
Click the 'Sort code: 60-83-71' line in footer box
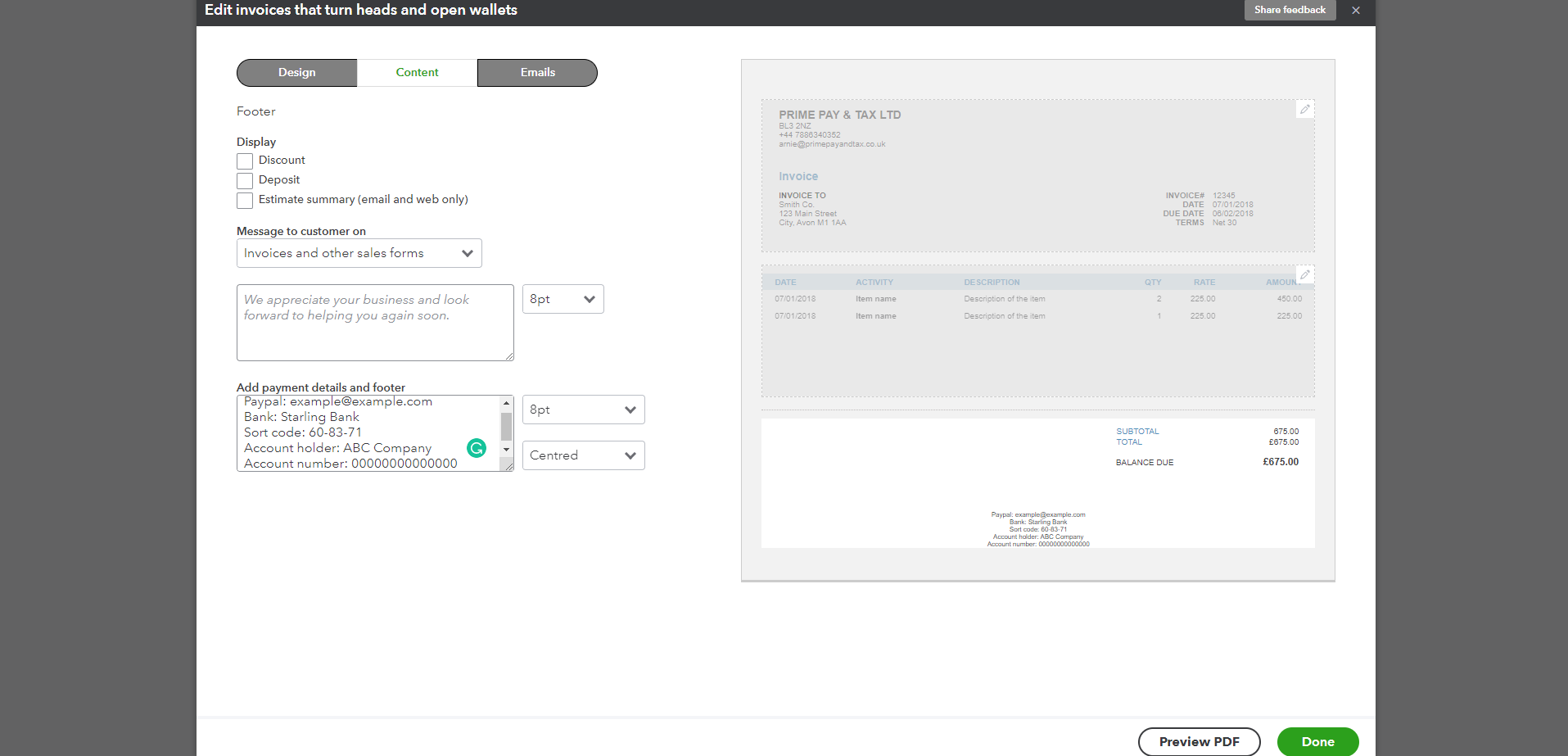pyautogui.click(x=303, y=432)
